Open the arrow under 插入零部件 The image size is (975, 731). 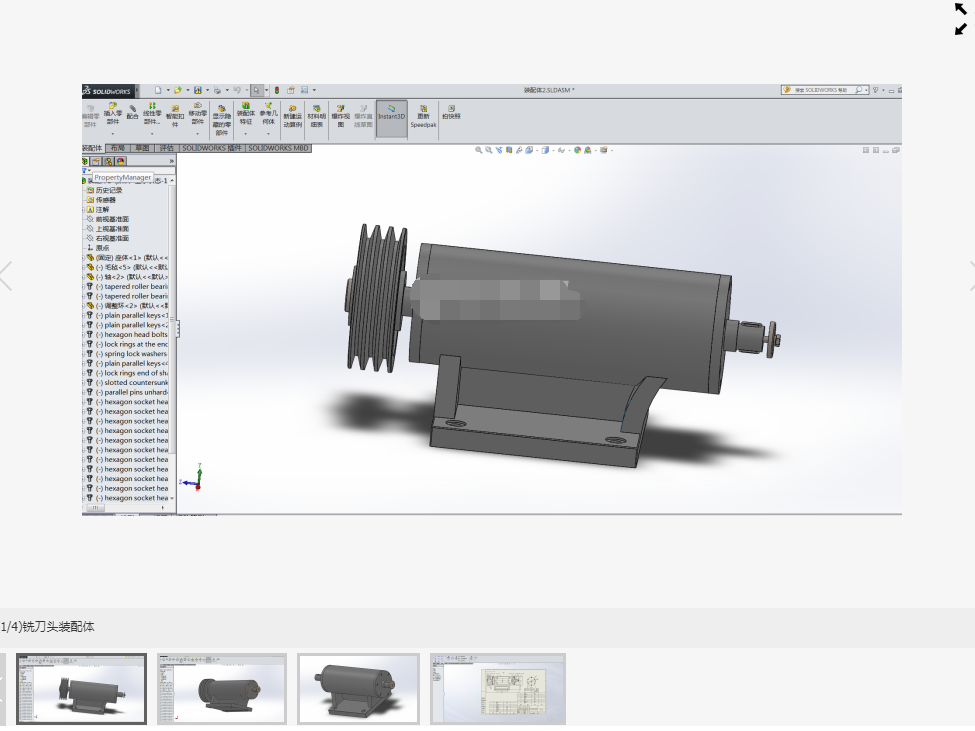coord(113,134)
